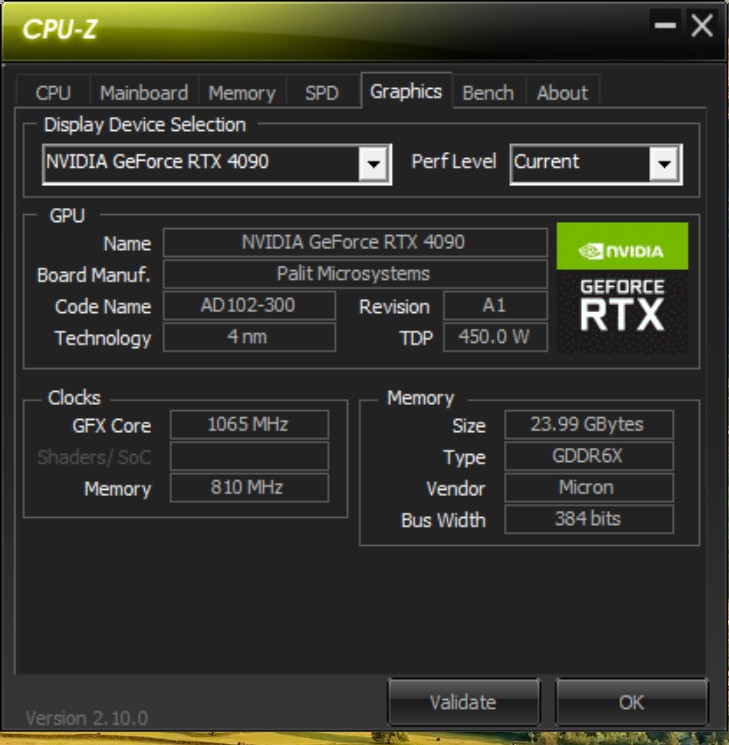Open the Mainboard tab

pos(144,93)
